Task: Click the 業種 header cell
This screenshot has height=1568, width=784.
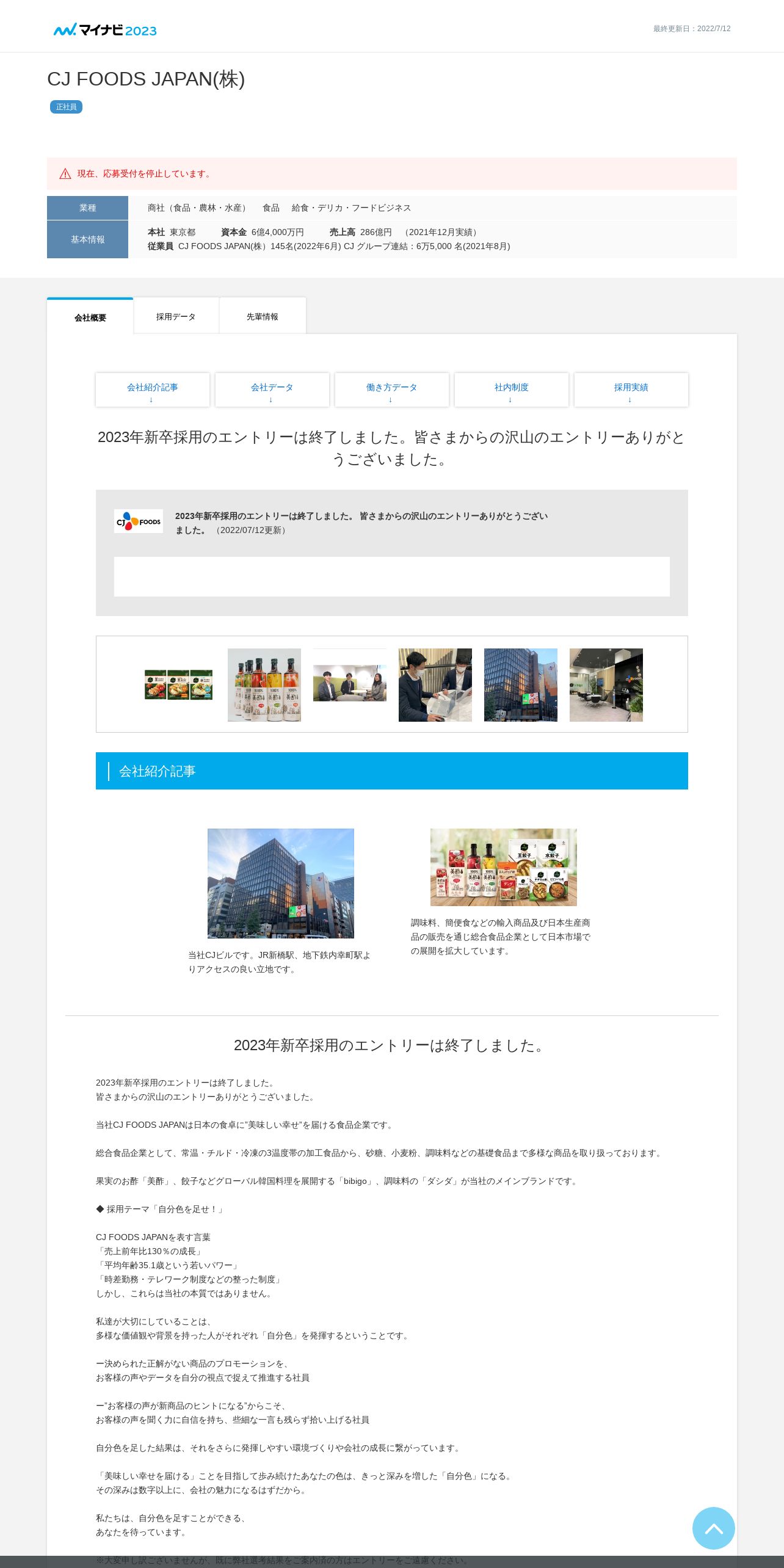Action: [x=87, y=208]
